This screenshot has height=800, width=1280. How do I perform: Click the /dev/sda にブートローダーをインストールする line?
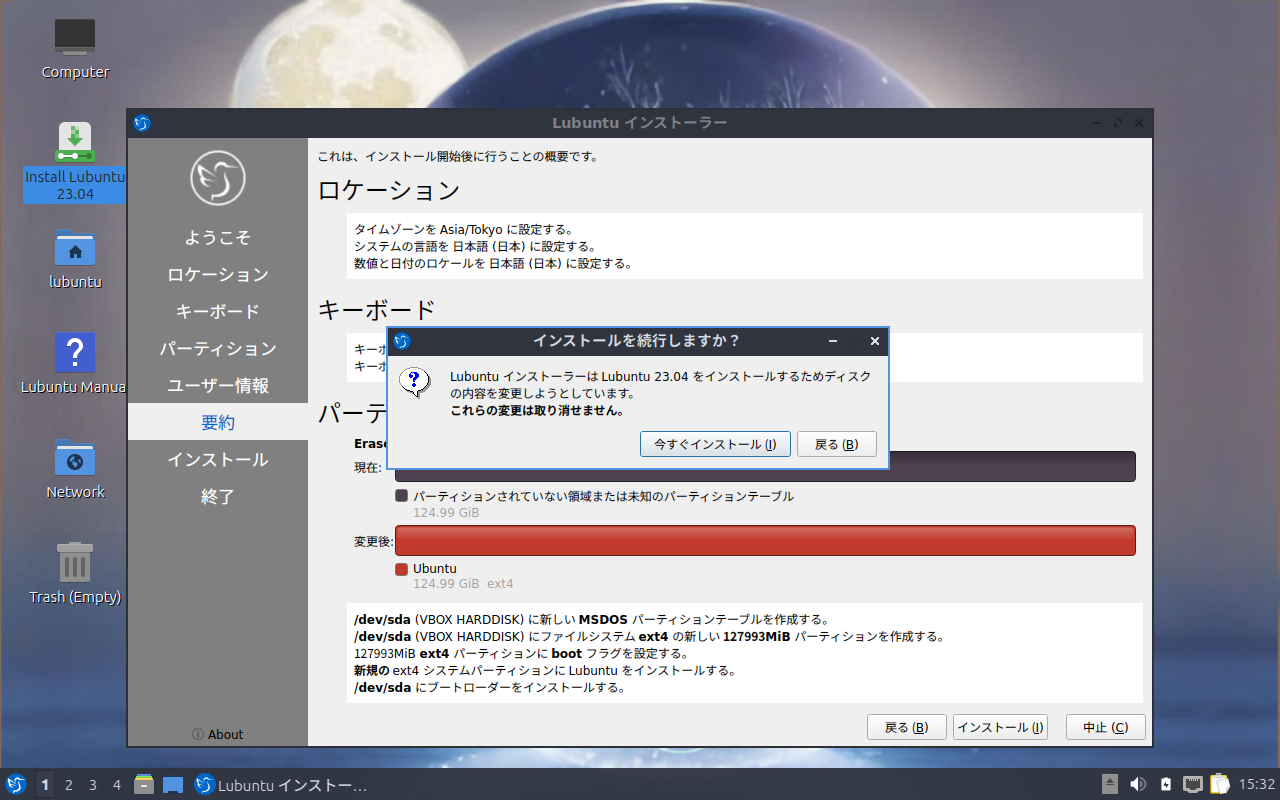tap(490, 688)
